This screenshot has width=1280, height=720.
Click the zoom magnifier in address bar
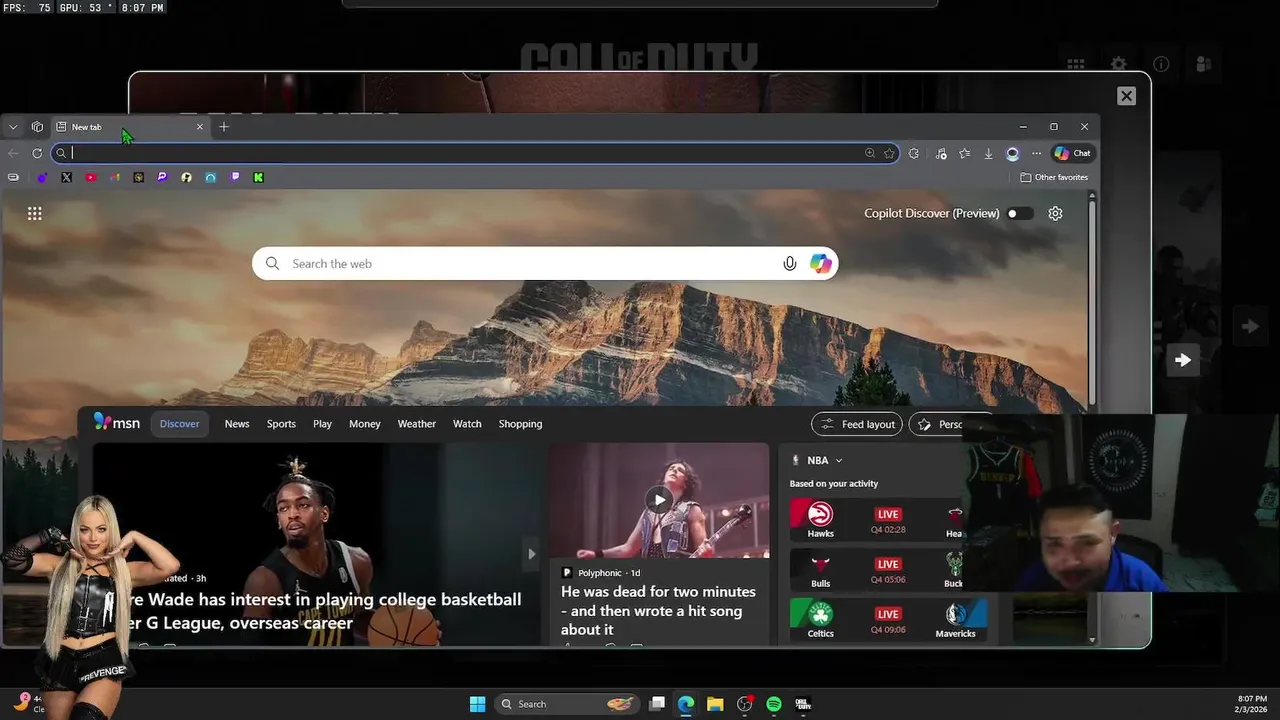click(x=870, y=153)
